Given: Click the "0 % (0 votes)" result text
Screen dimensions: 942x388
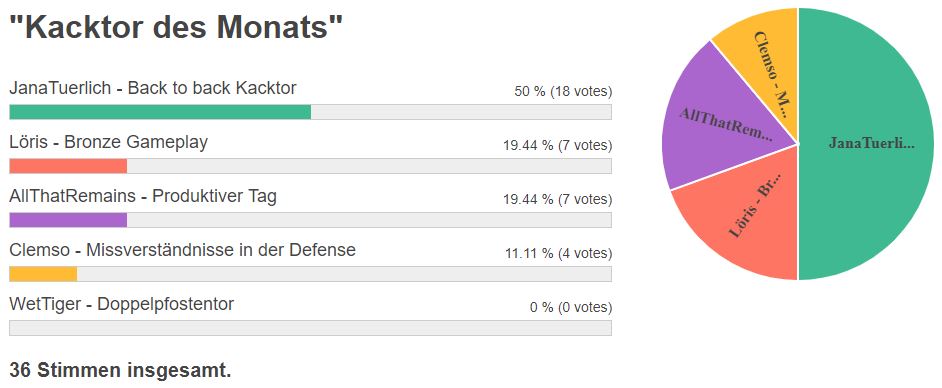Looking at the screenshot, I should (x=571, y=308).
